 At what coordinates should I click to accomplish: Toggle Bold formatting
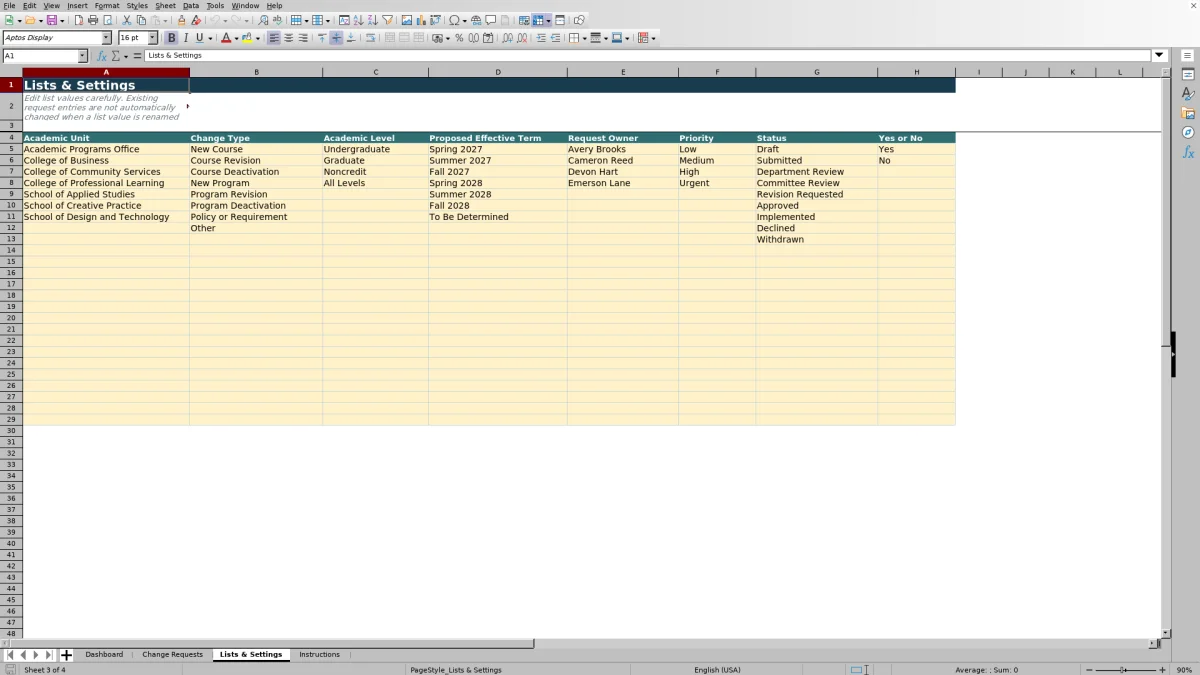click(171, 38)
